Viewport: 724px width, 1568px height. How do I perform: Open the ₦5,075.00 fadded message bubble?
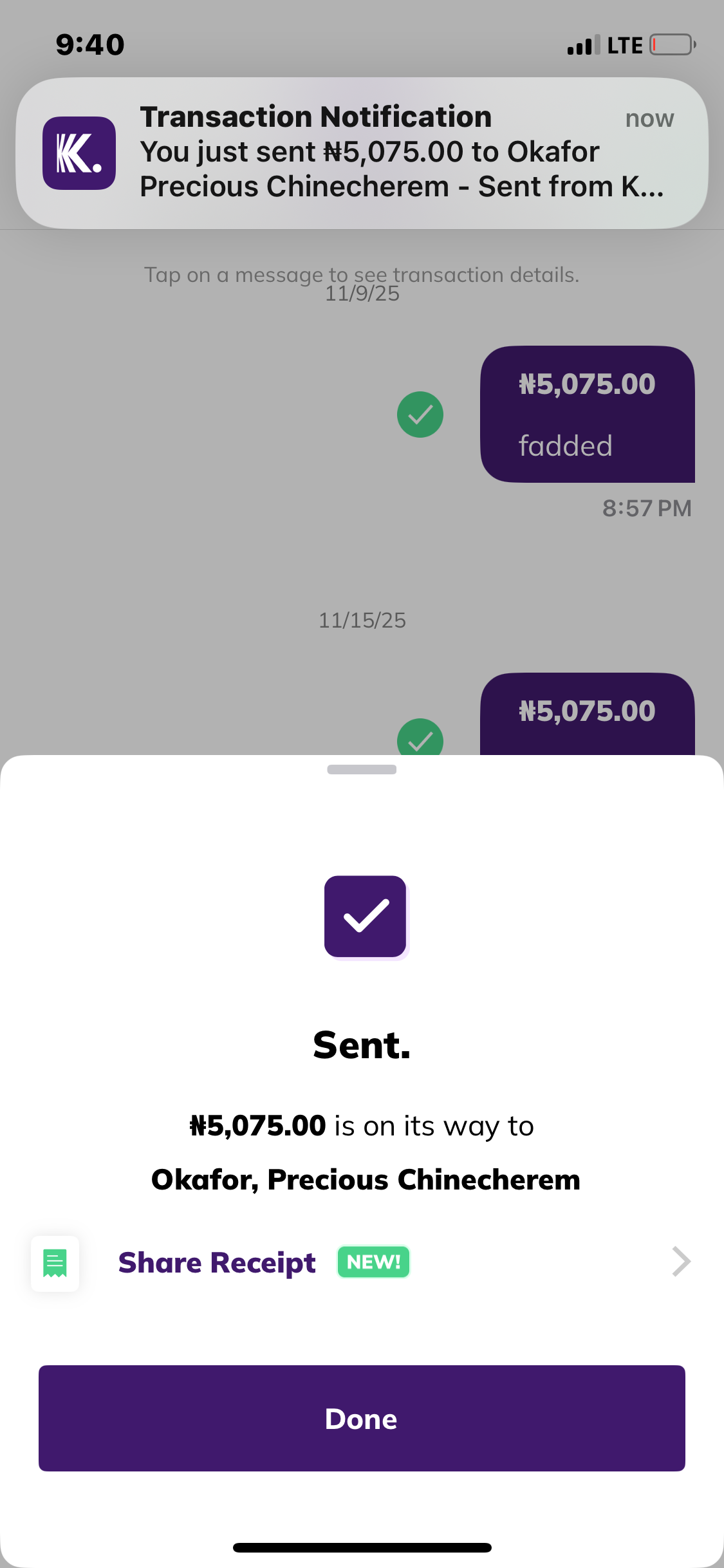[x=587, y=414]
